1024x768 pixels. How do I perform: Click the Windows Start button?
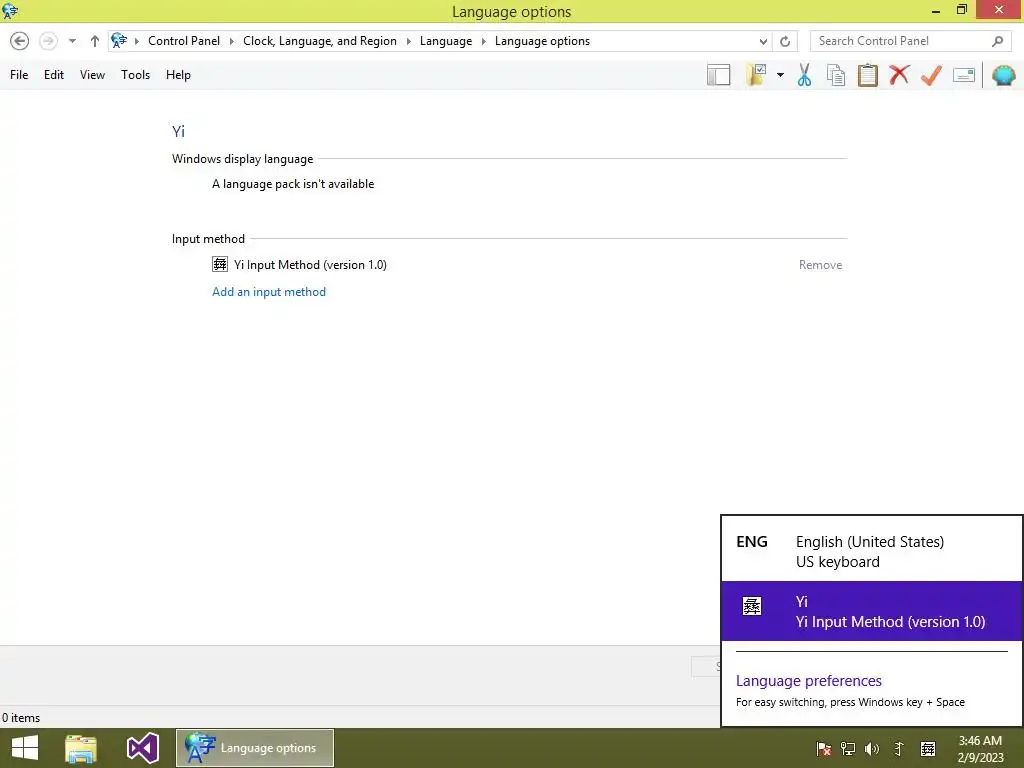coord(25,748)
